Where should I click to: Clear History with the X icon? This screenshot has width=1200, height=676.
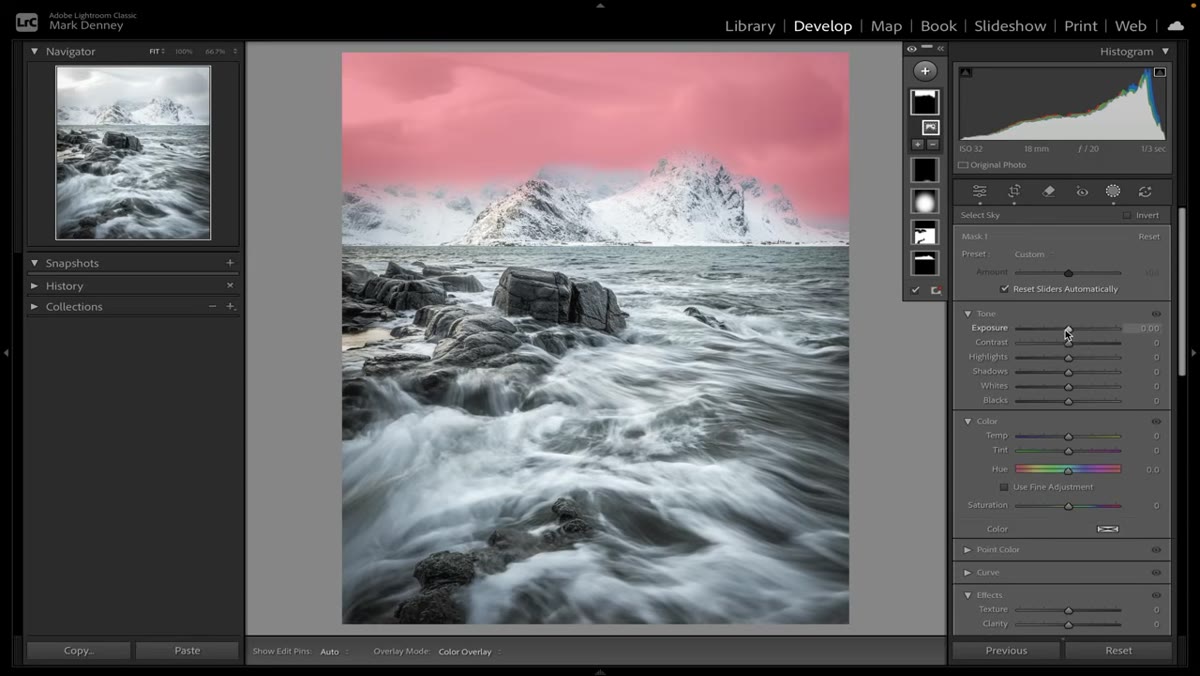(x=230, y=285)
